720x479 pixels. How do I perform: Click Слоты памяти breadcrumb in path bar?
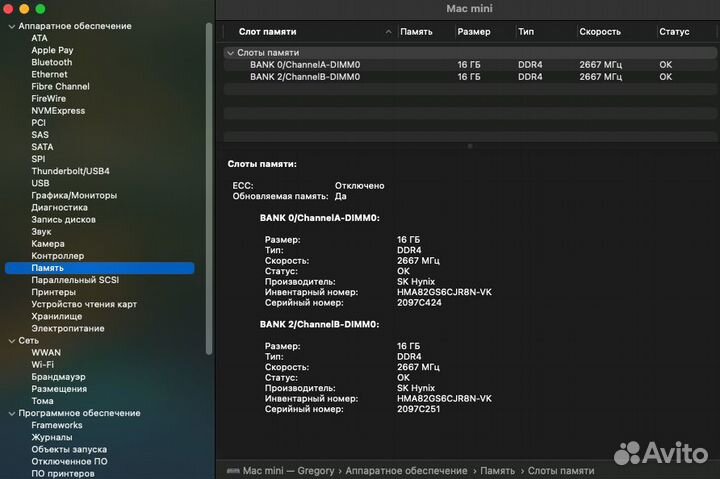coord(561,471)
